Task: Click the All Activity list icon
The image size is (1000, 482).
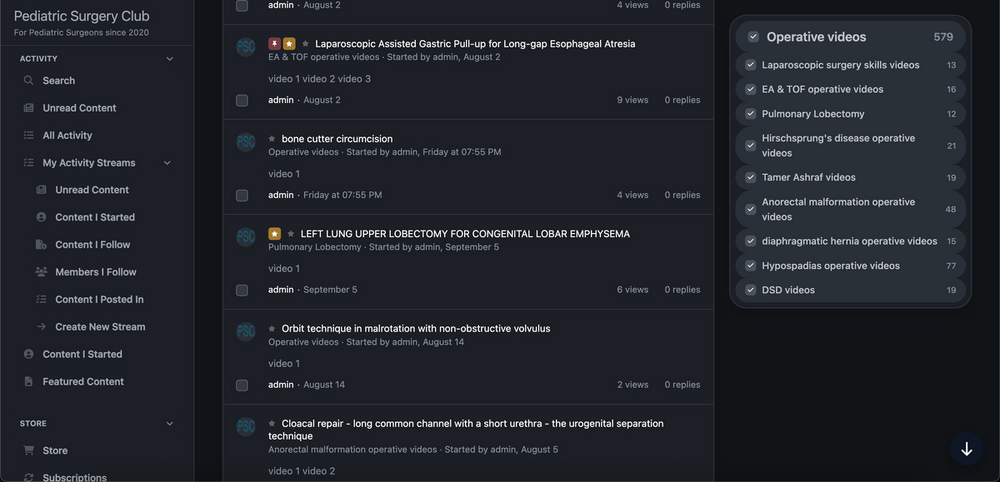Action: tap(29, 135)
